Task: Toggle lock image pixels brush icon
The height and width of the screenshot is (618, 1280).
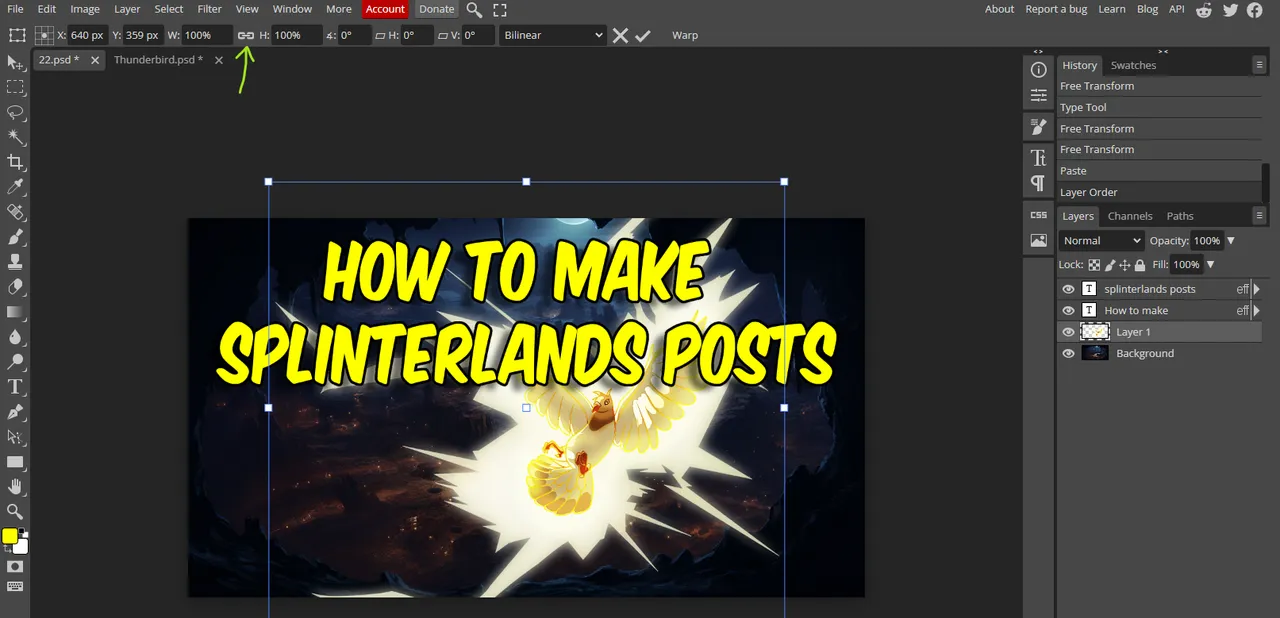Action: (x=1110, y=265)
